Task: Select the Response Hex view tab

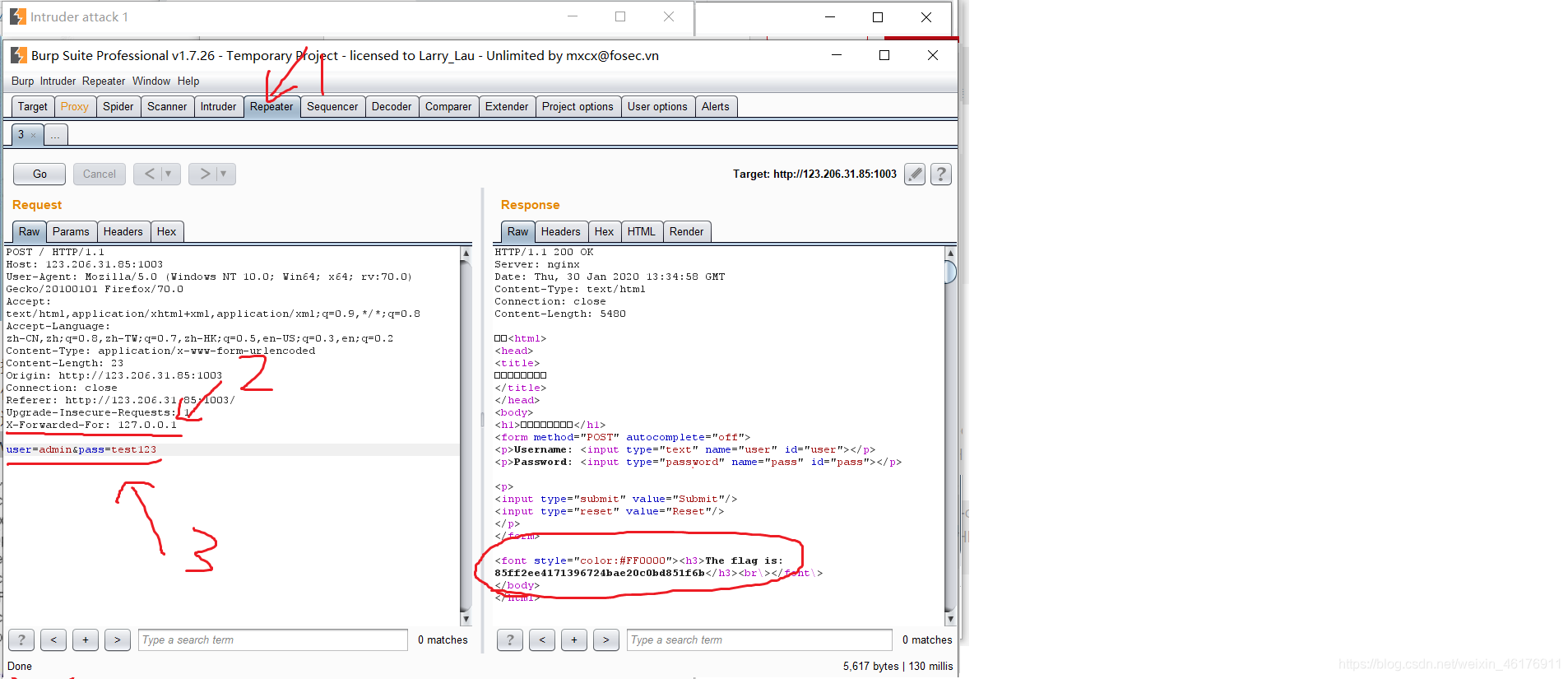Action: coord(605,231)
